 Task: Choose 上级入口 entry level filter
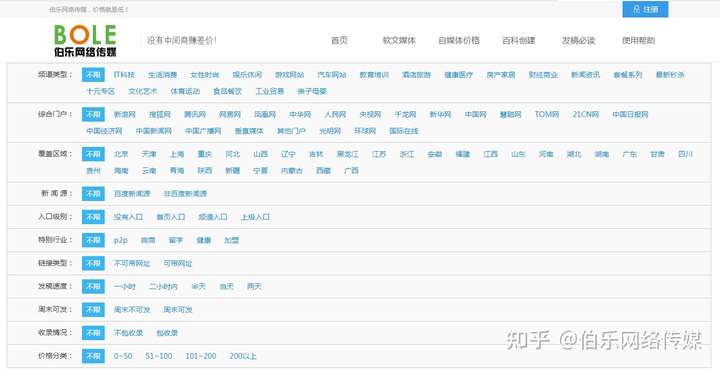pos(255,217)
